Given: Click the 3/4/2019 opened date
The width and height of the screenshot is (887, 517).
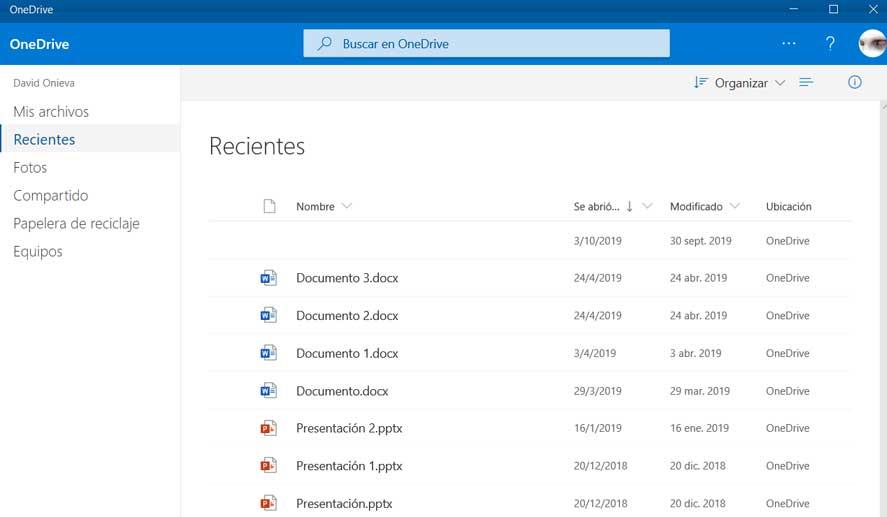Looking at the screenshot, I should click(x=595, y=353).
